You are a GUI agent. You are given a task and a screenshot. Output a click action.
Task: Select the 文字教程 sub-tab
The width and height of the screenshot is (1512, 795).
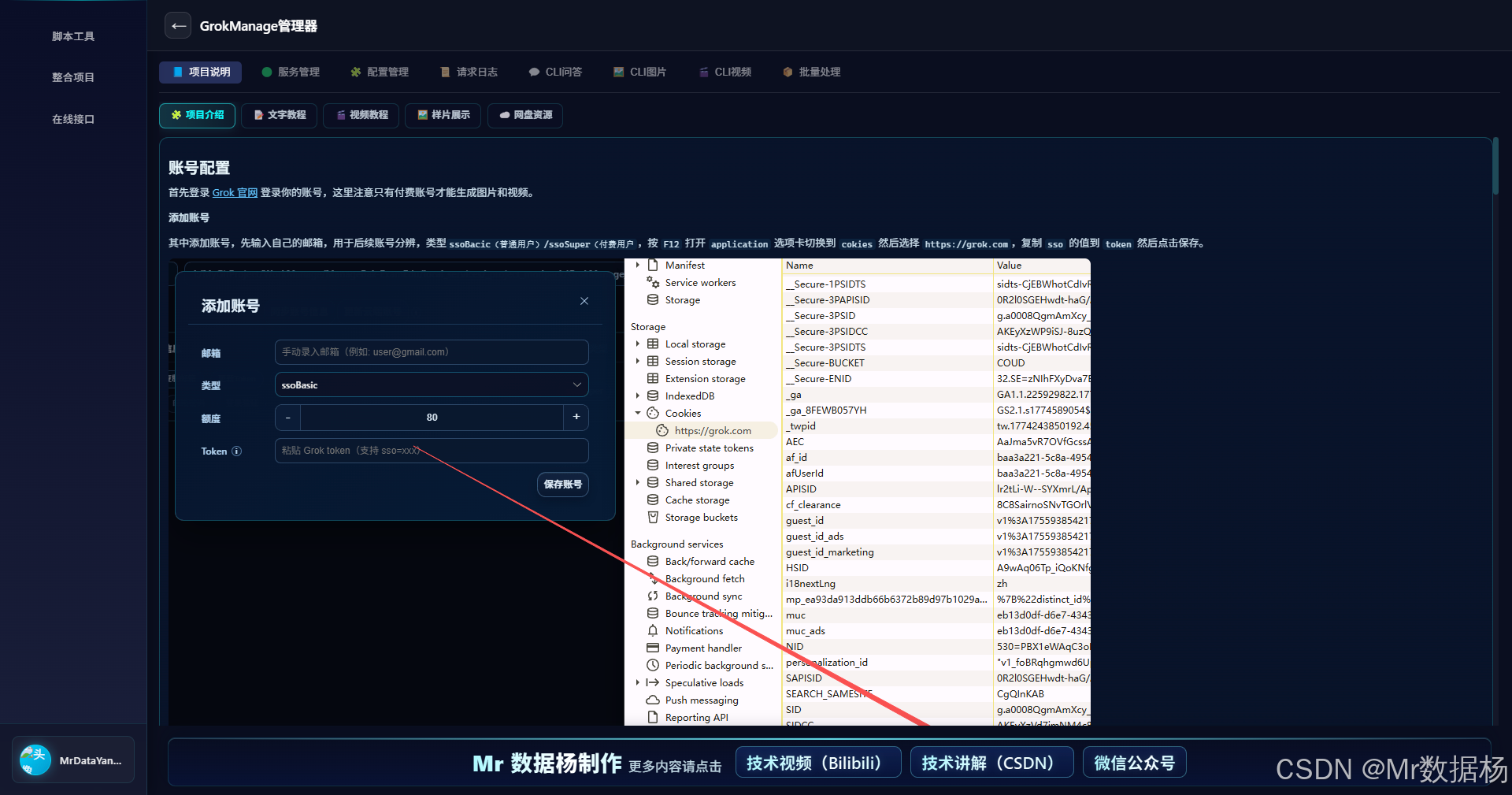[x=280, y=115]
